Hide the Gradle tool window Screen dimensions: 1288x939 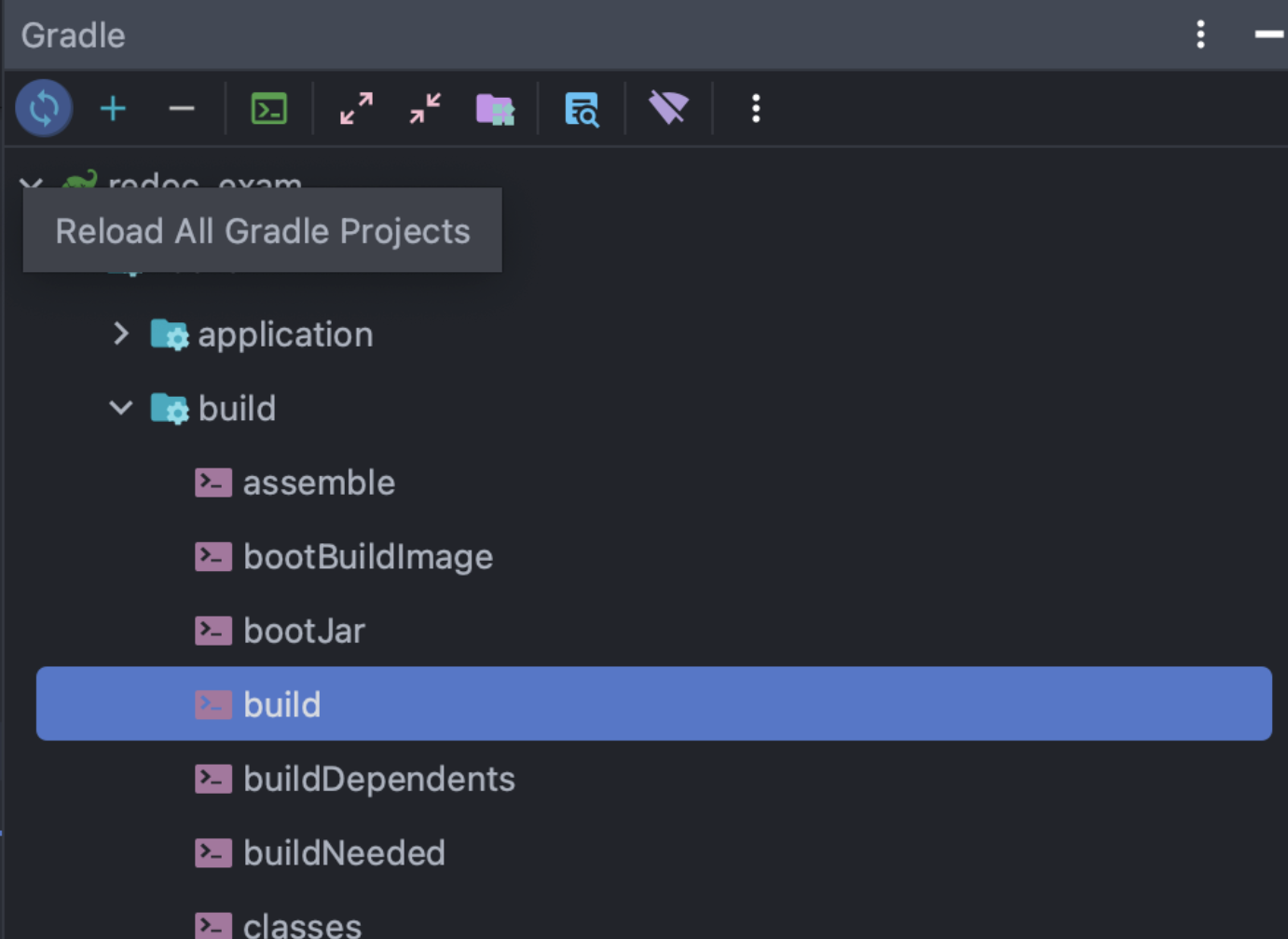(1269, 34)
